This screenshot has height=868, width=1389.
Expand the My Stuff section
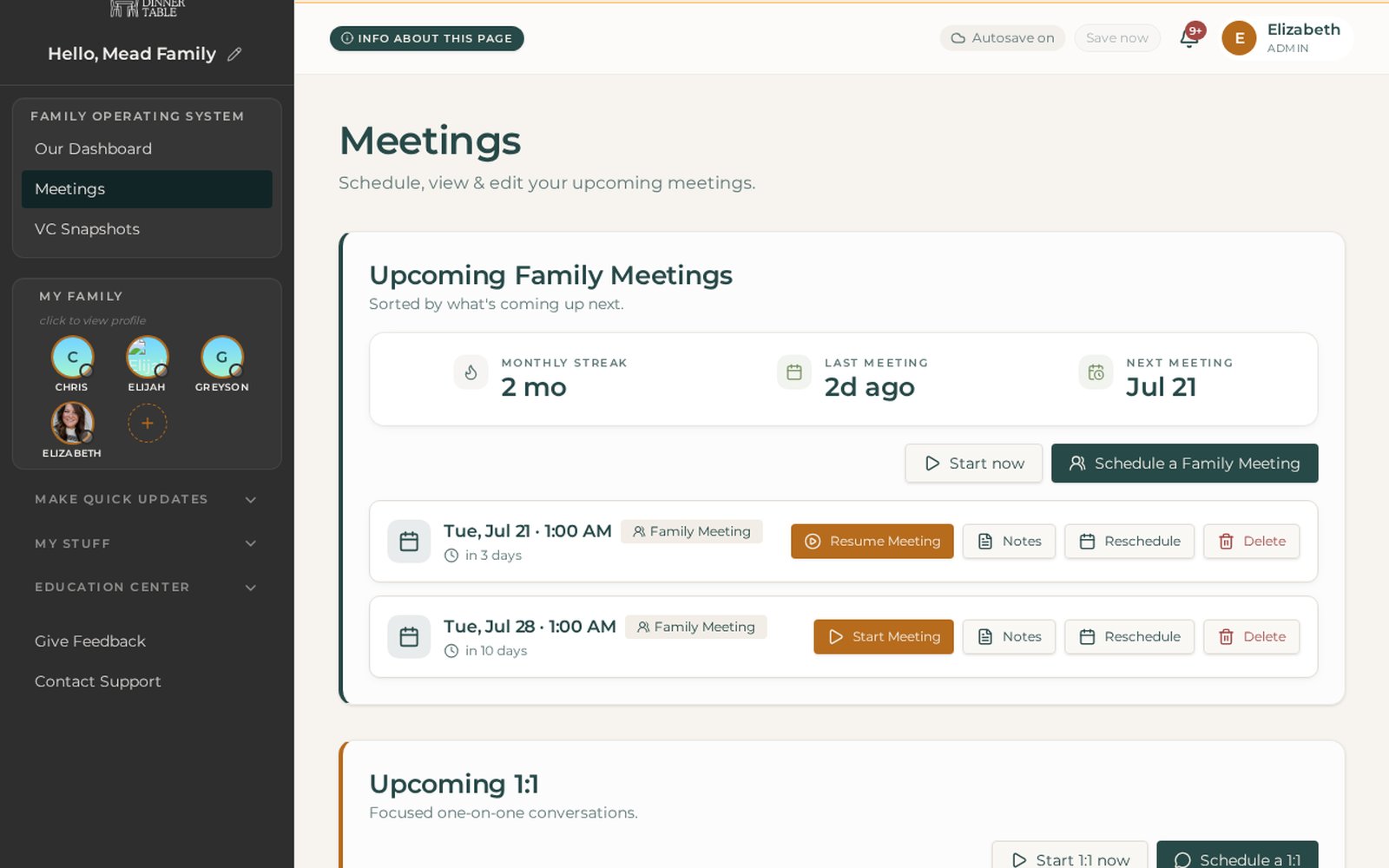147,543
